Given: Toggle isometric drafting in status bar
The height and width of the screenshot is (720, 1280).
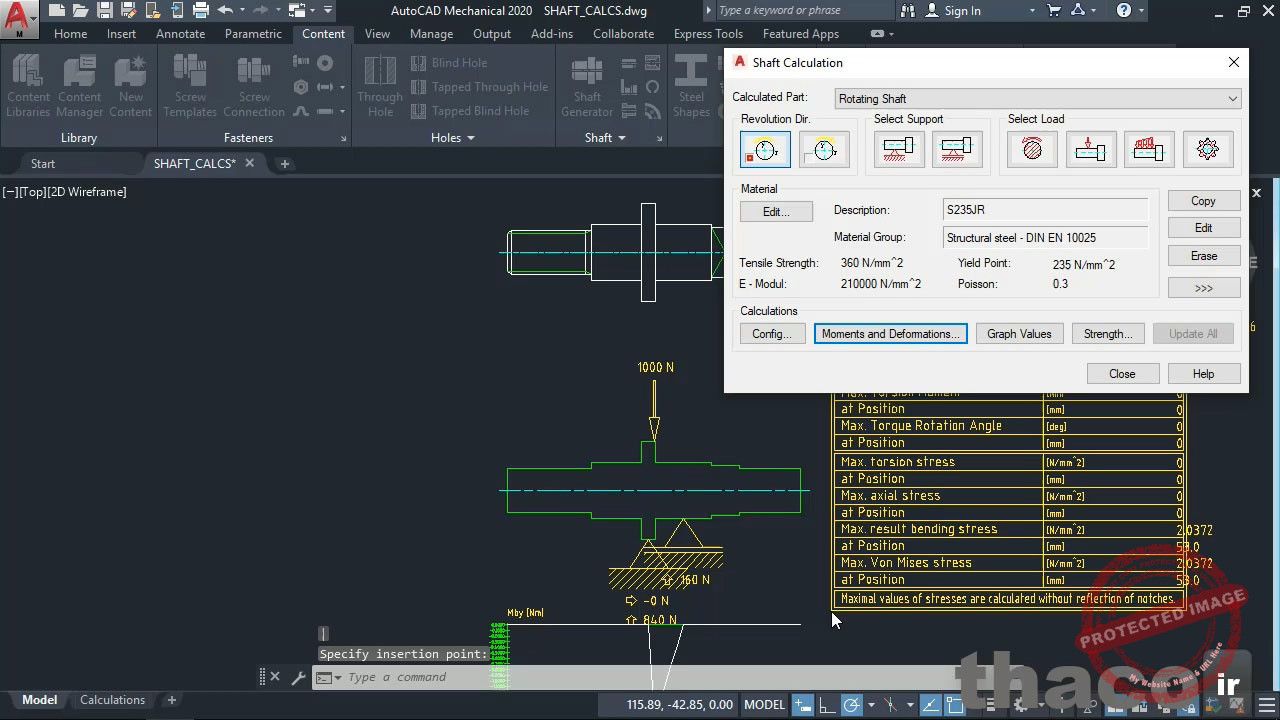Looking at the screenshot, I should point(891,705).
